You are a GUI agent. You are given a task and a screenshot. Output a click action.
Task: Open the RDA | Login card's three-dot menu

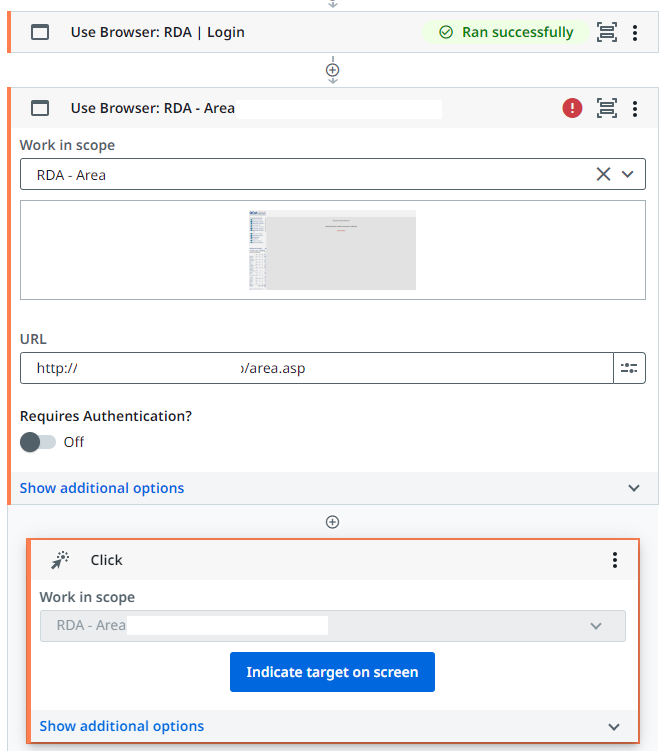635,32
